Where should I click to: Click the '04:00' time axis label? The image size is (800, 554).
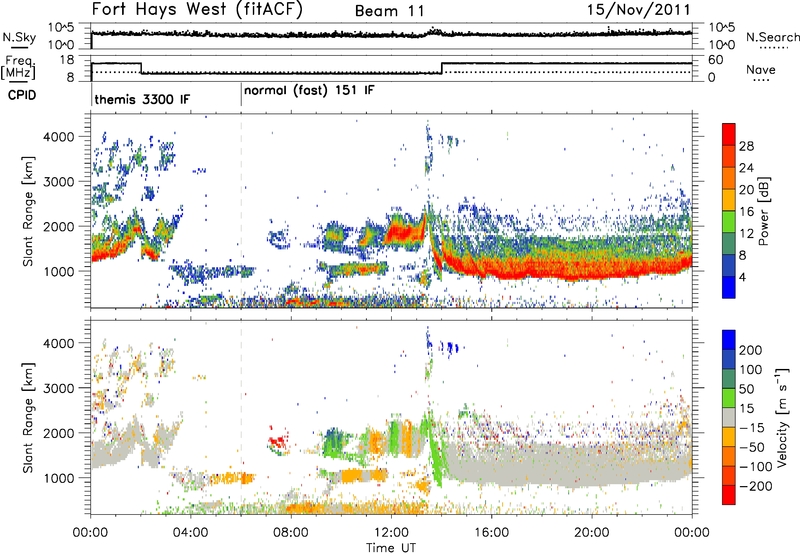pyautogui.click(x=191, y=533)
